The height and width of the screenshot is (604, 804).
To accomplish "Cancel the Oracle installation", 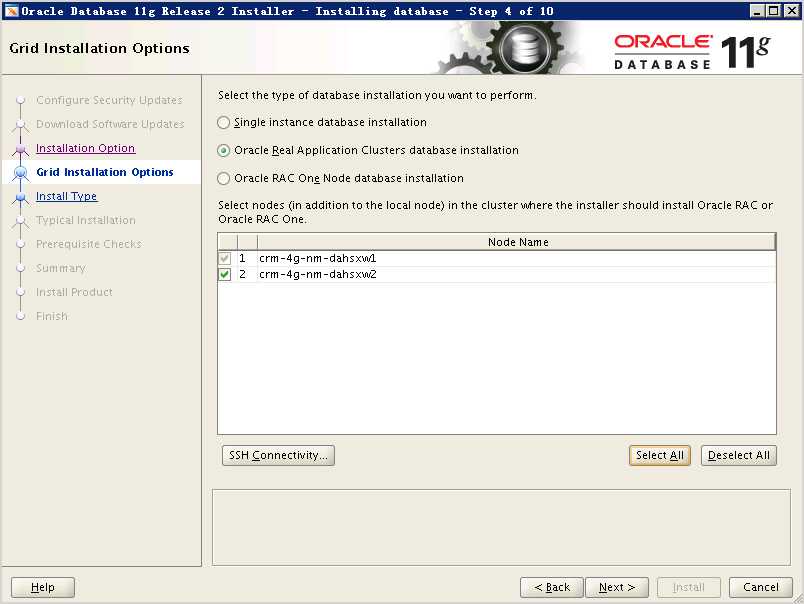I will click(x=761, y=587).
